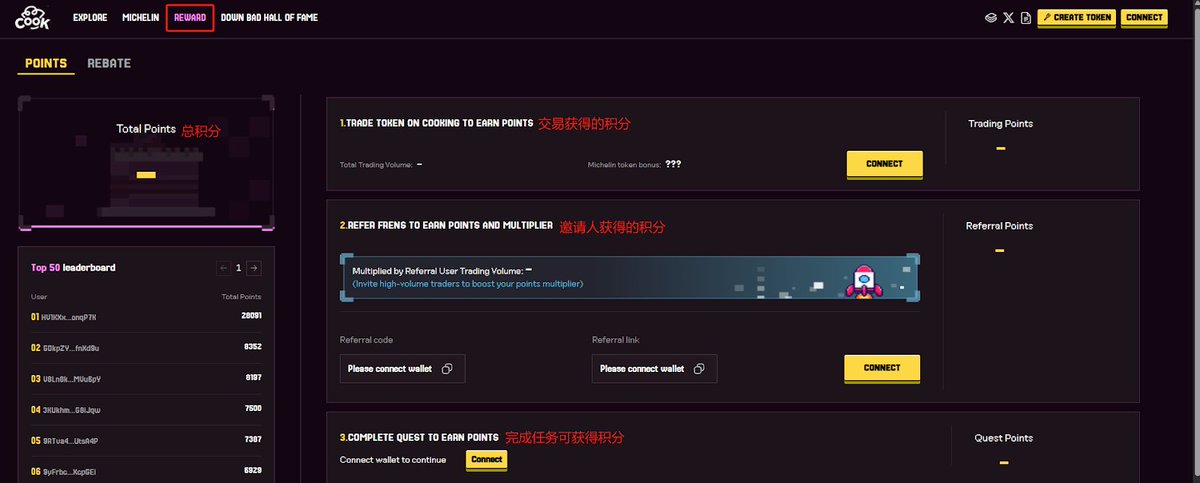Click leaderboard page number 1
Viewport: 1200px width, 483px height.
(239, 268)
